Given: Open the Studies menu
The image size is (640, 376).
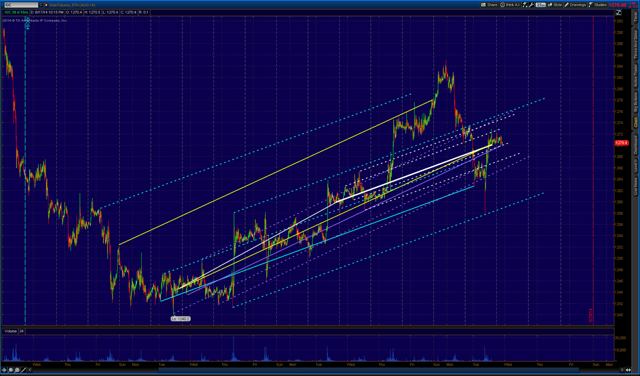Looking at the screenshot, I should click(598, 5).
